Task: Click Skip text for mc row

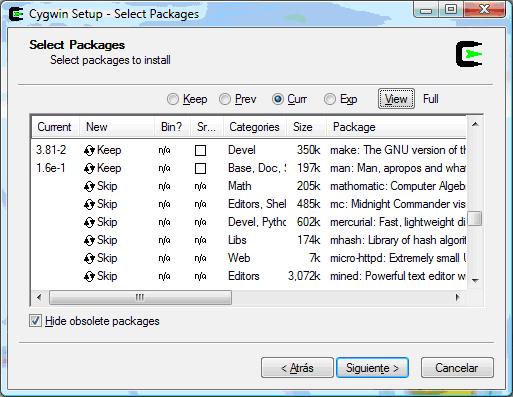Action: [107, 204]
